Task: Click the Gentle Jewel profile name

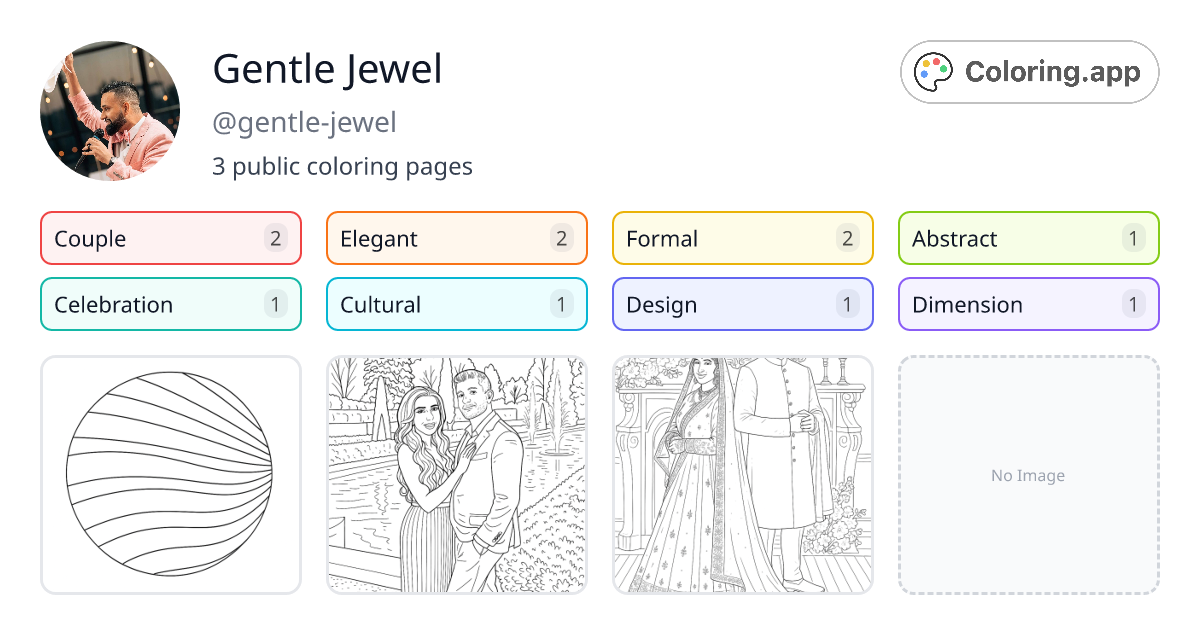Action: [x=328, y=69]
